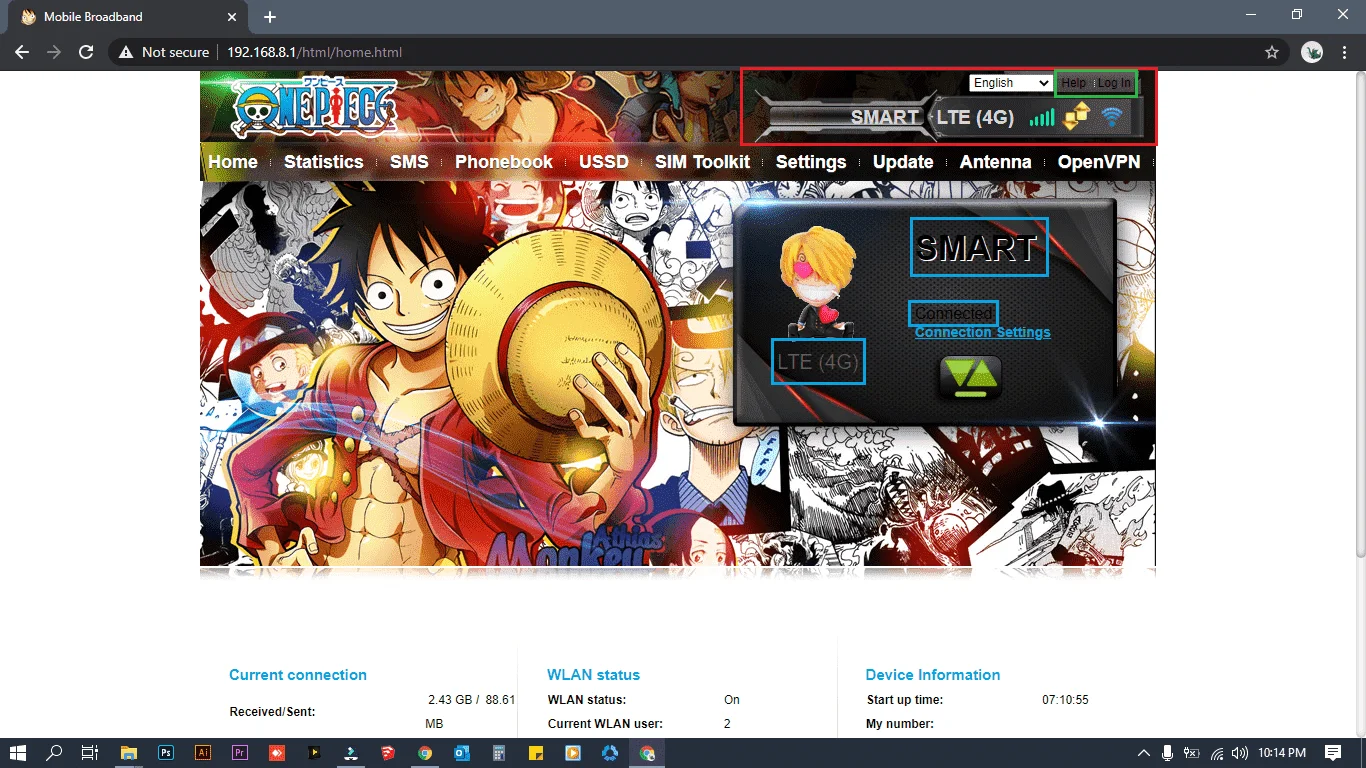Open the volume control in system tray

click(x=1241, y=753)
